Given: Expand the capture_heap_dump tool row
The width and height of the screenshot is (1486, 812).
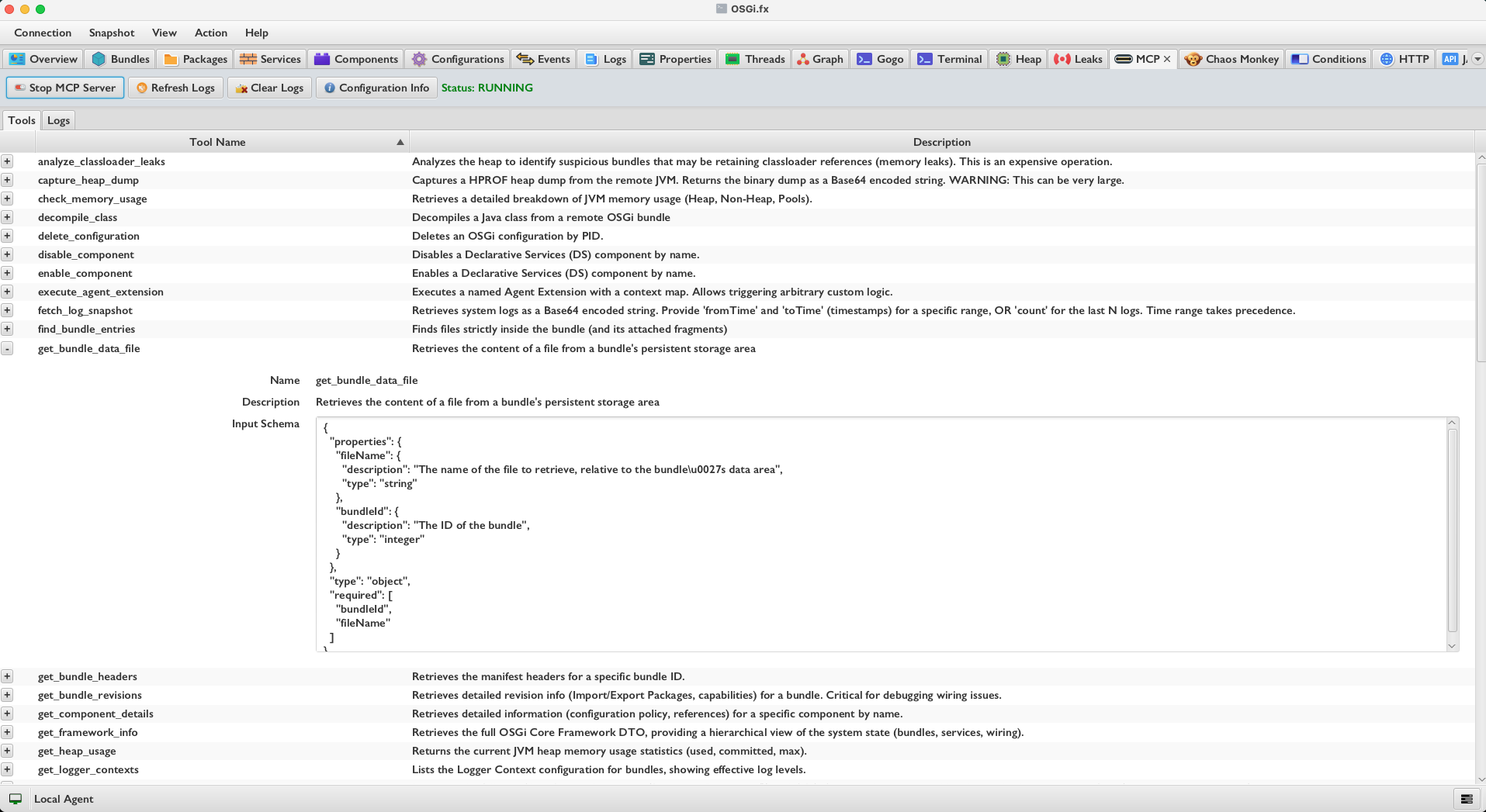Looking at the screenshot, I should tap(7, 180).
